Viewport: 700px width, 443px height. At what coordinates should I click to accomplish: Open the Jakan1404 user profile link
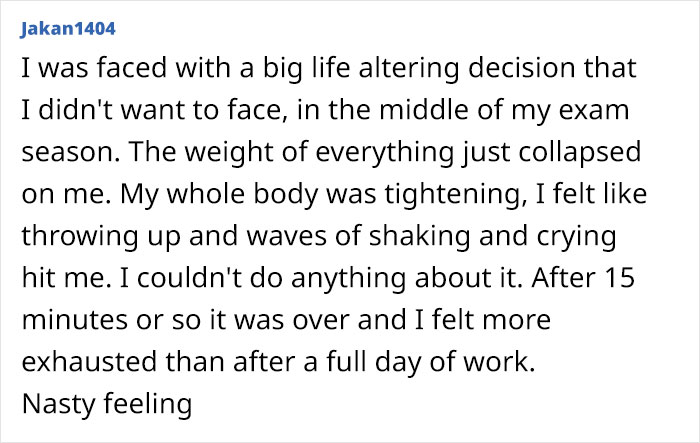pos(62,27)
